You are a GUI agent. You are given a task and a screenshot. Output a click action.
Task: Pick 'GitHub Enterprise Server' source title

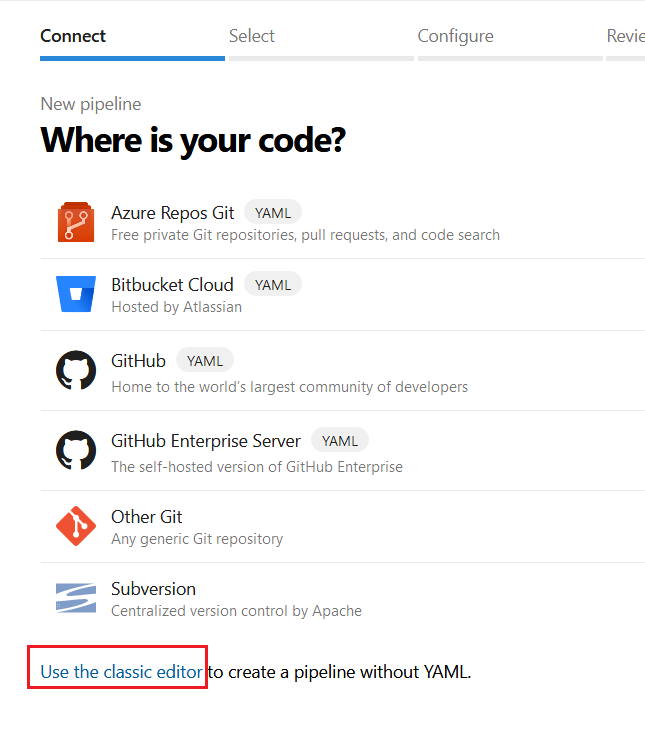click(206, 441)
